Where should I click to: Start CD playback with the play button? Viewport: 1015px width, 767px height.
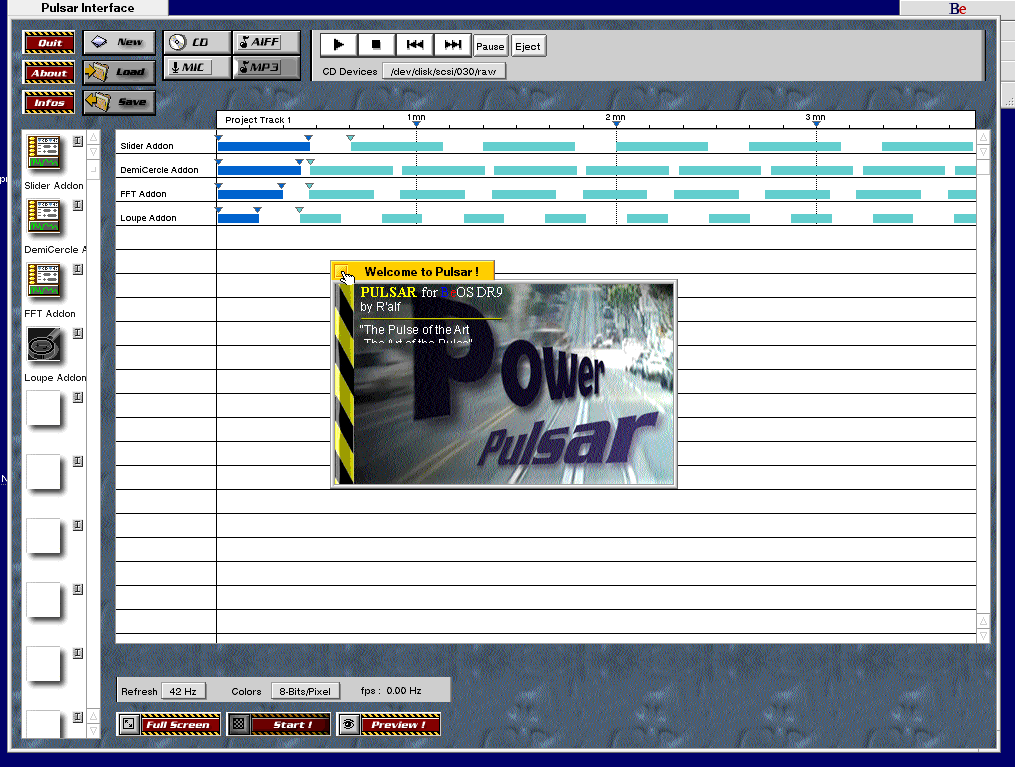click(x=339, y=45)
